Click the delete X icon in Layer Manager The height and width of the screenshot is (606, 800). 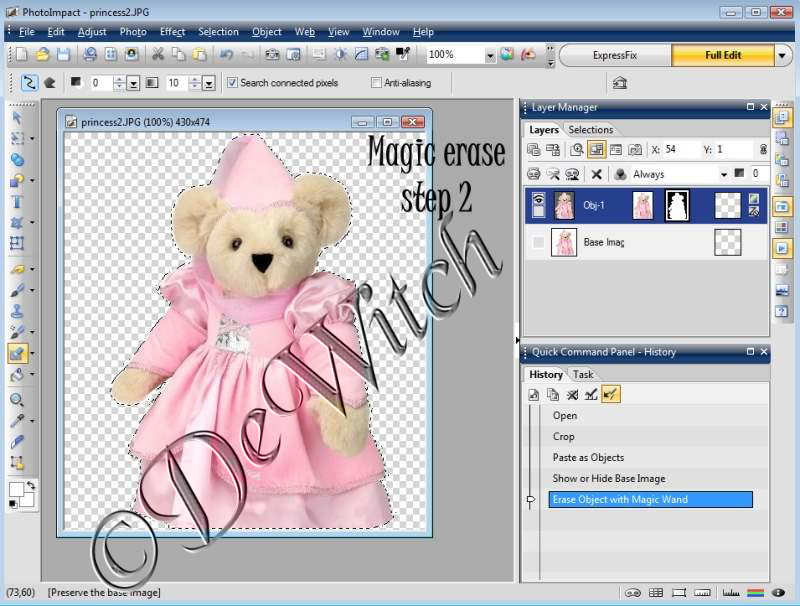pyautogui.click(x=597, y=174)
